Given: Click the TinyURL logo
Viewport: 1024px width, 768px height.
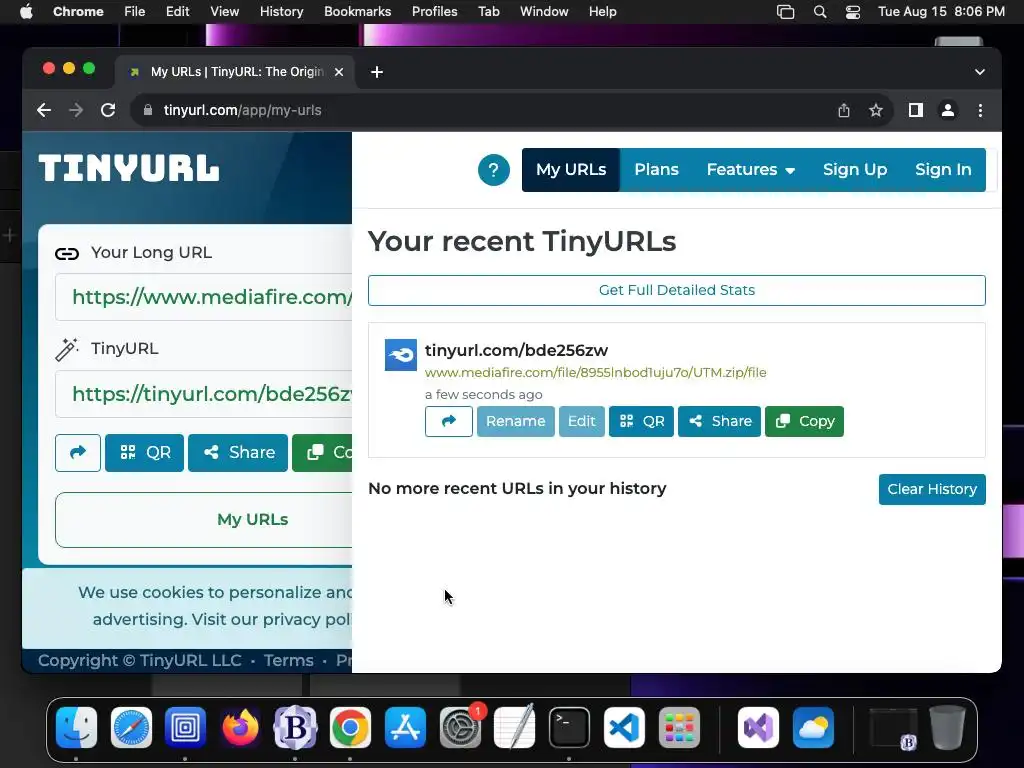Looking at the screenshot, I should [129, 168].
